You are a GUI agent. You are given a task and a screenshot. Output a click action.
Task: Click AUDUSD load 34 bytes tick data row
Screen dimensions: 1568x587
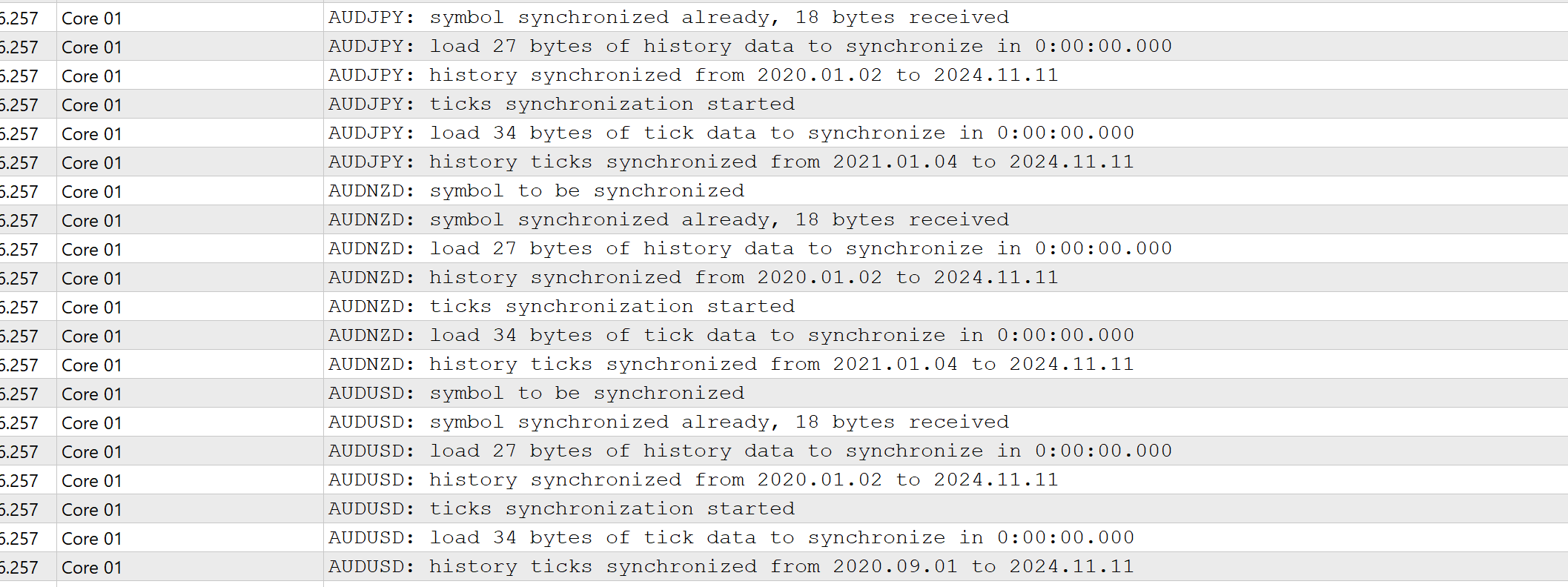(784, 537)
